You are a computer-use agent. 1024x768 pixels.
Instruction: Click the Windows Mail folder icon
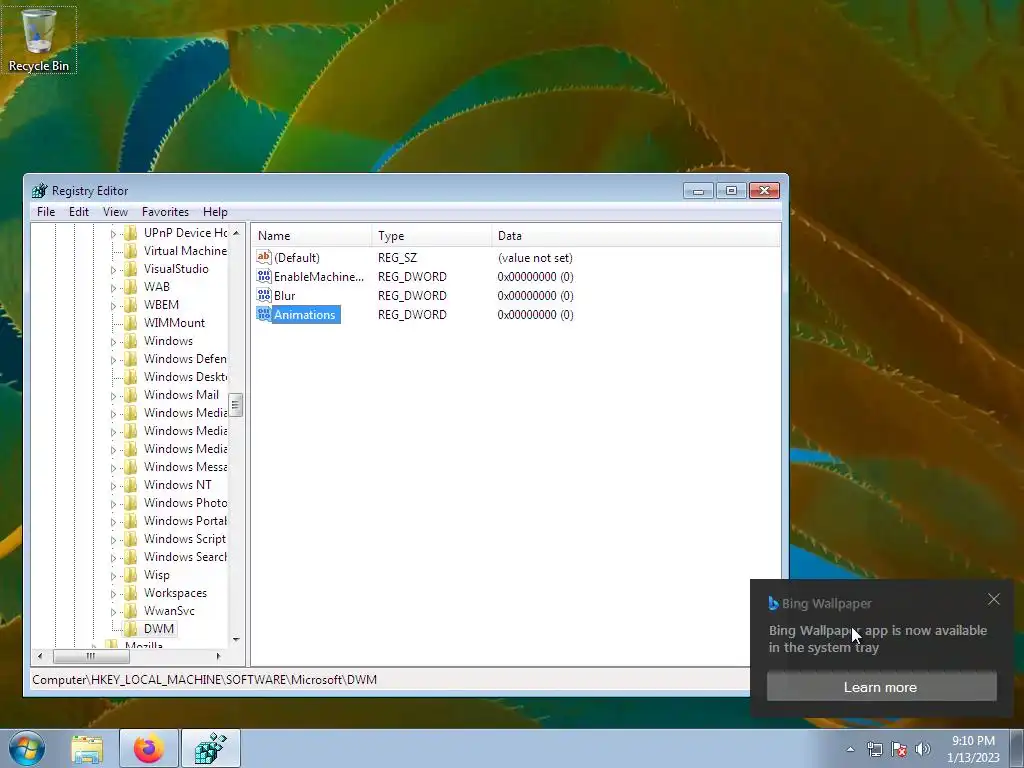[x=131, y=394]
